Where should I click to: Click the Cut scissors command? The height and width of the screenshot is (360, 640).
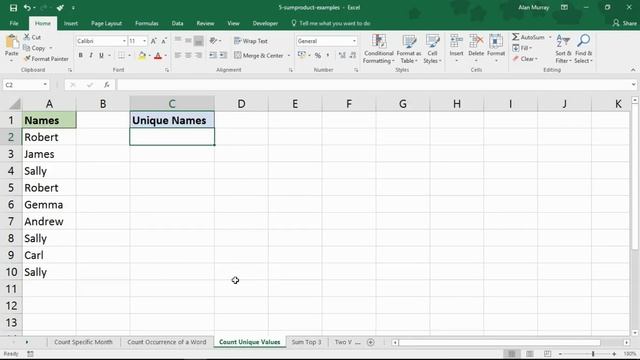pyautogui.click(x=32, y=37)
